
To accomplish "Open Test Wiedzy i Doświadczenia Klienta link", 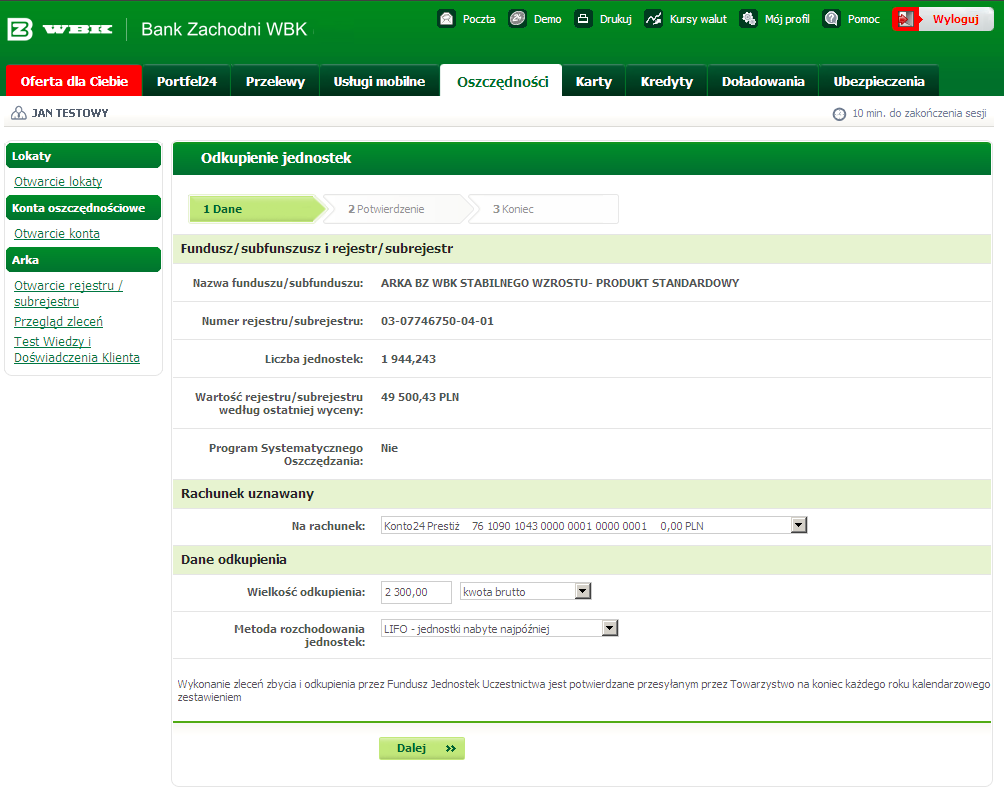I will click(77, 349).
